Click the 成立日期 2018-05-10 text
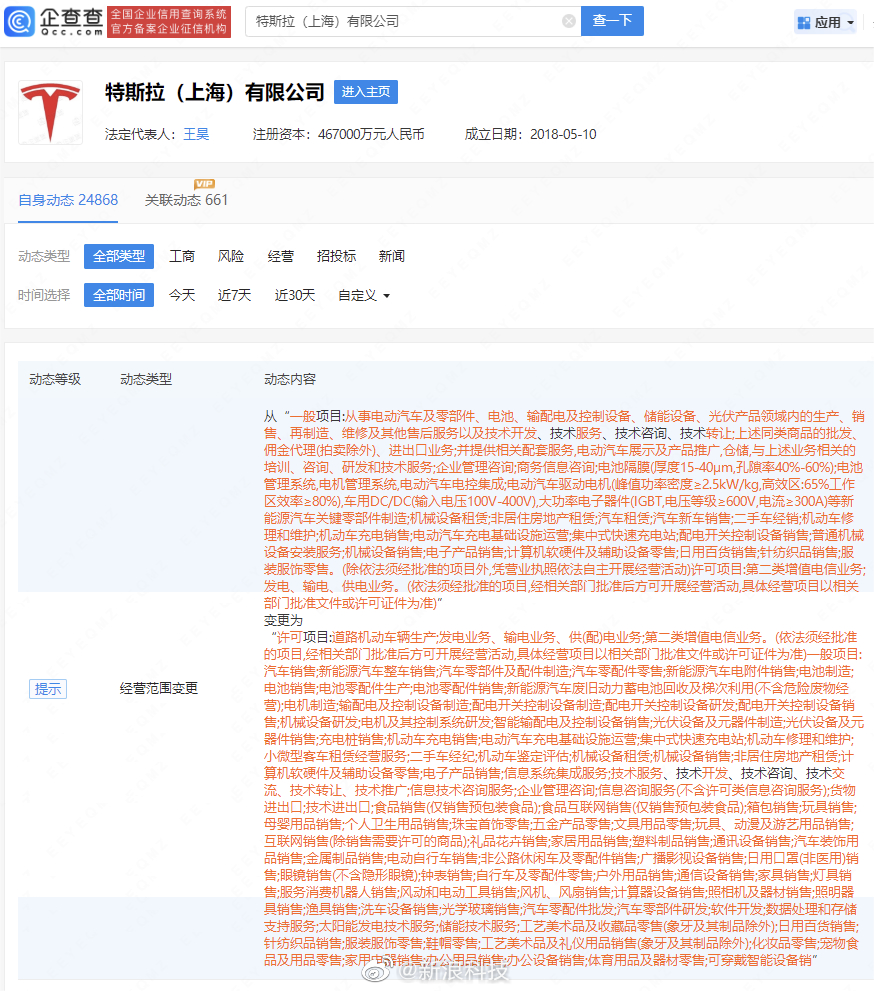This screenshot has height=991, width=874. pyautogui.click(x=531, y=134)
